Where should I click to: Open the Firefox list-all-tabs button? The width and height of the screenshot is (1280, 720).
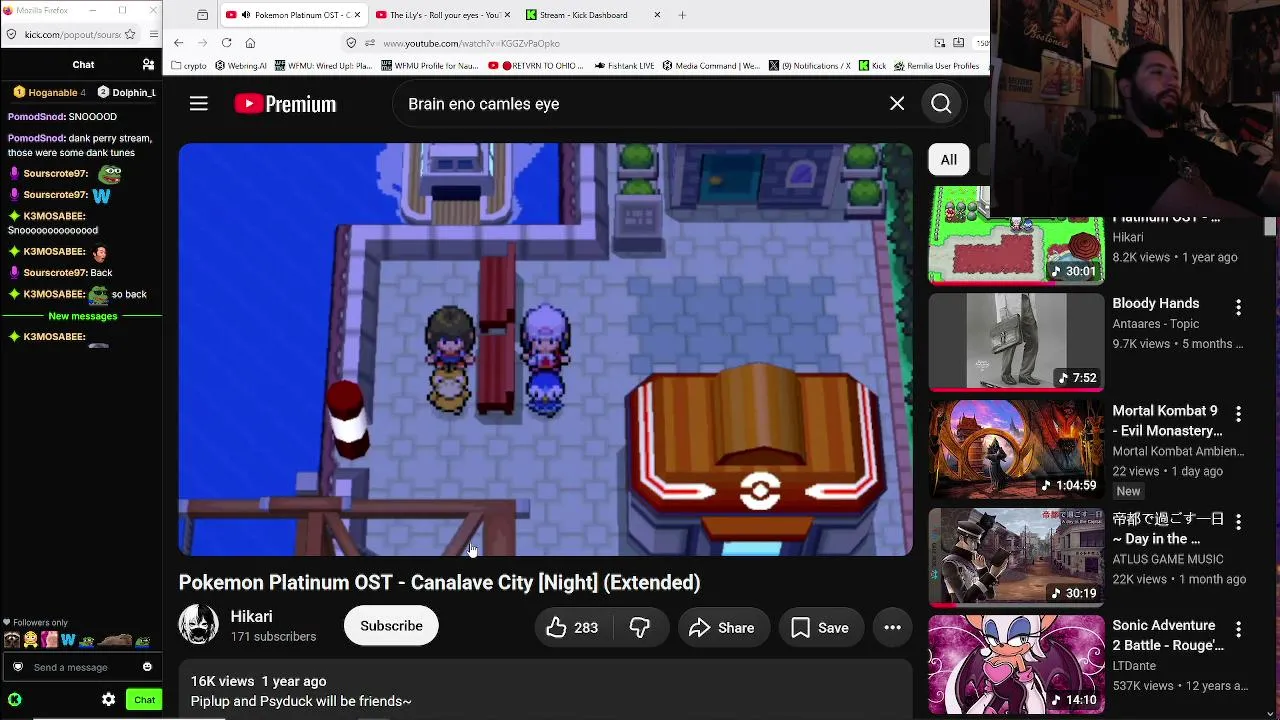click(202, 15)
